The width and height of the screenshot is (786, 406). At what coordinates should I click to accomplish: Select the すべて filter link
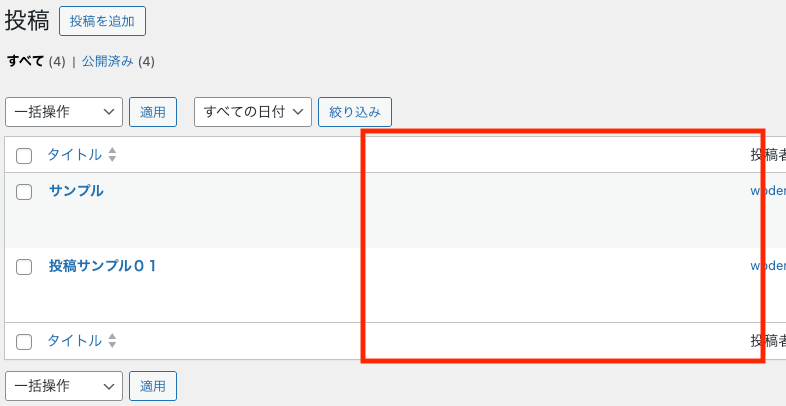point(26,61)
